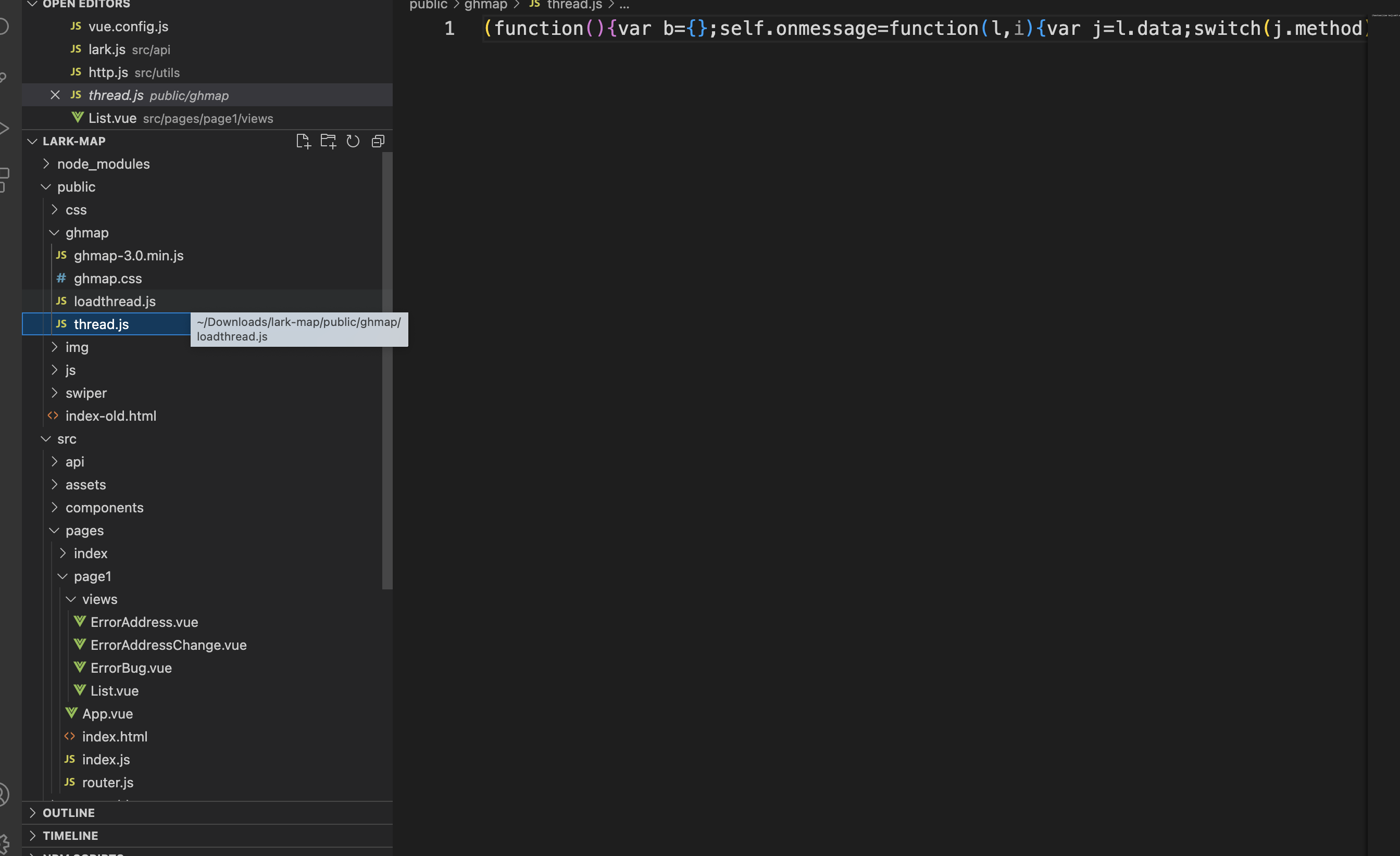Expand the api folder
Viewport: 1400px width, 856px height.
point(202,462)
